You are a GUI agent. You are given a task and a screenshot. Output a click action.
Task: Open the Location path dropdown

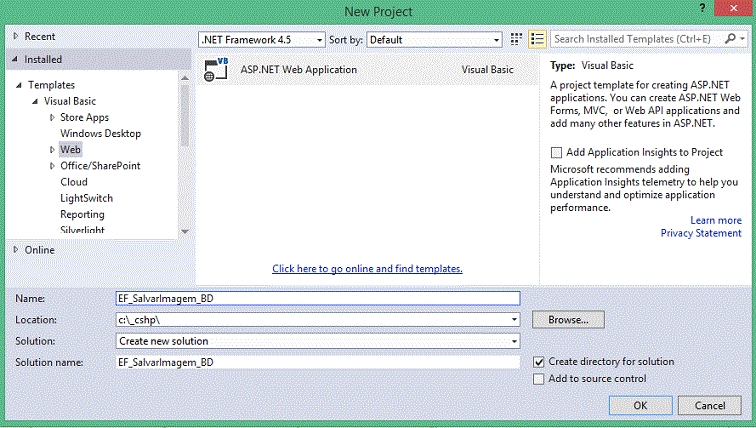click(514, 320)
